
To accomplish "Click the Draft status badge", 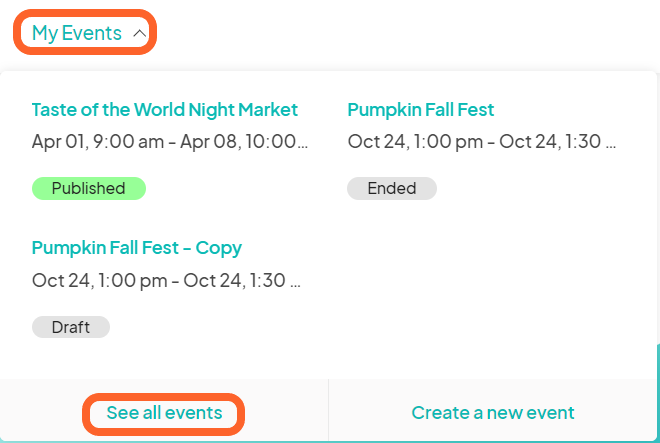I will click(x=71, y=327).
